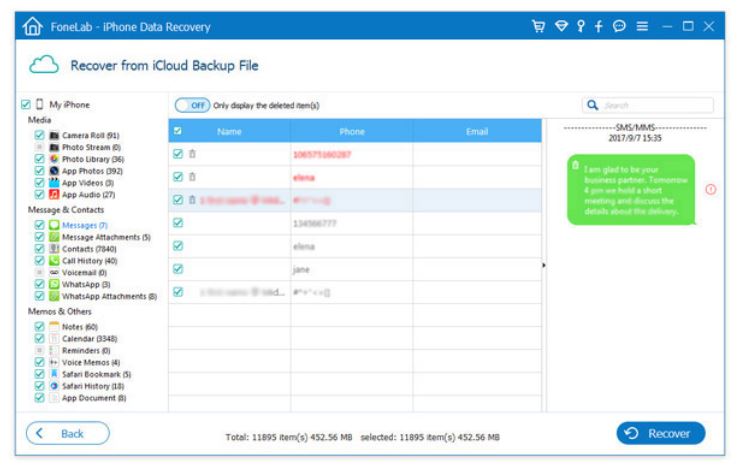Viewport: 743px width, 469px height.
Task: Open the shopping cart icon
Action: tap(538, 26)
